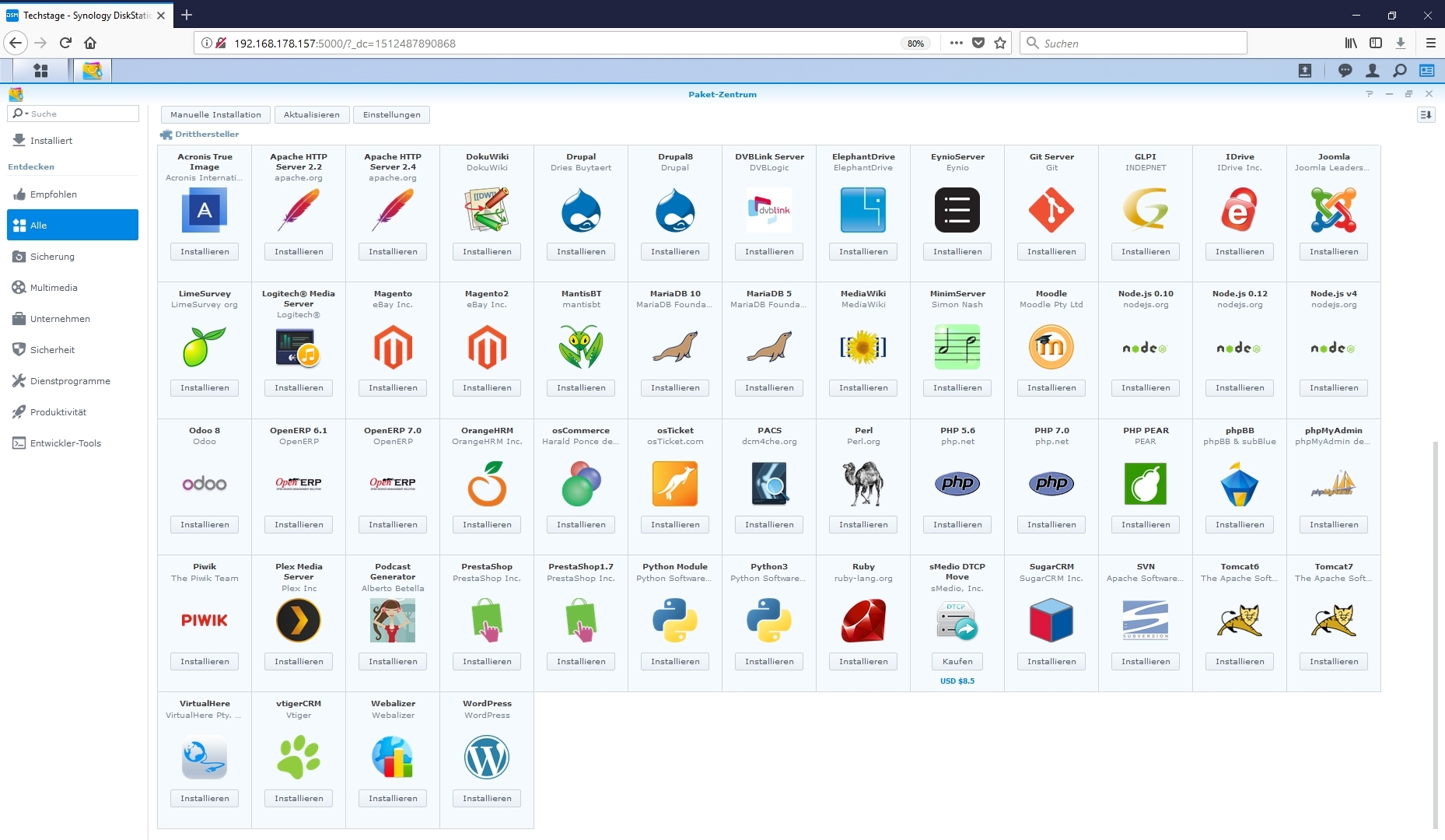This screenshot has height=840, width=1445.
Task: Toggle the sort order button in Paket-Zentrum
Action: pos(1426,115)
